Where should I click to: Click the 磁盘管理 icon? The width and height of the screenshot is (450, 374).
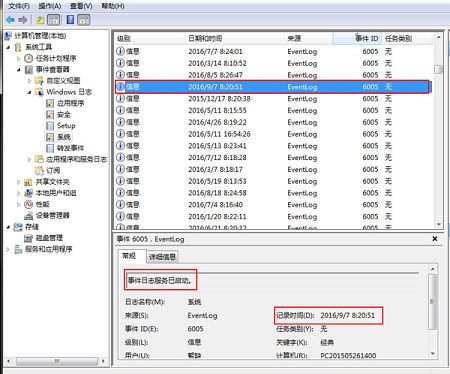pos(29,238)
